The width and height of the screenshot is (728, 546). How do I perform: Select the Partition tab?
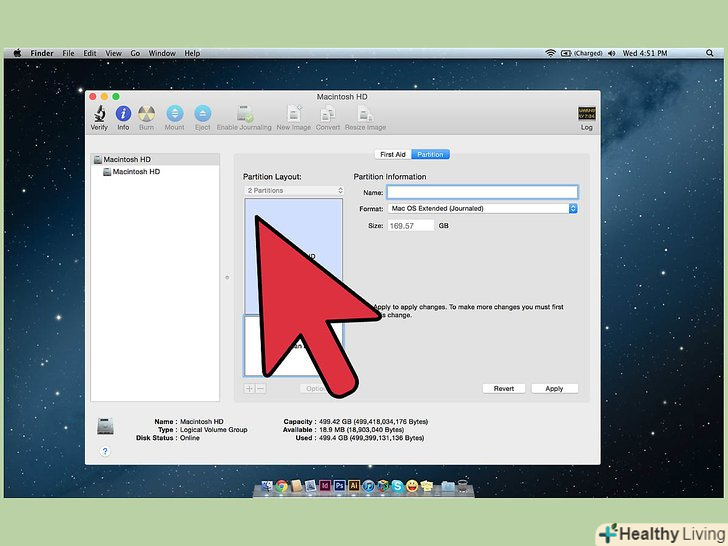[x=430, y=154]
